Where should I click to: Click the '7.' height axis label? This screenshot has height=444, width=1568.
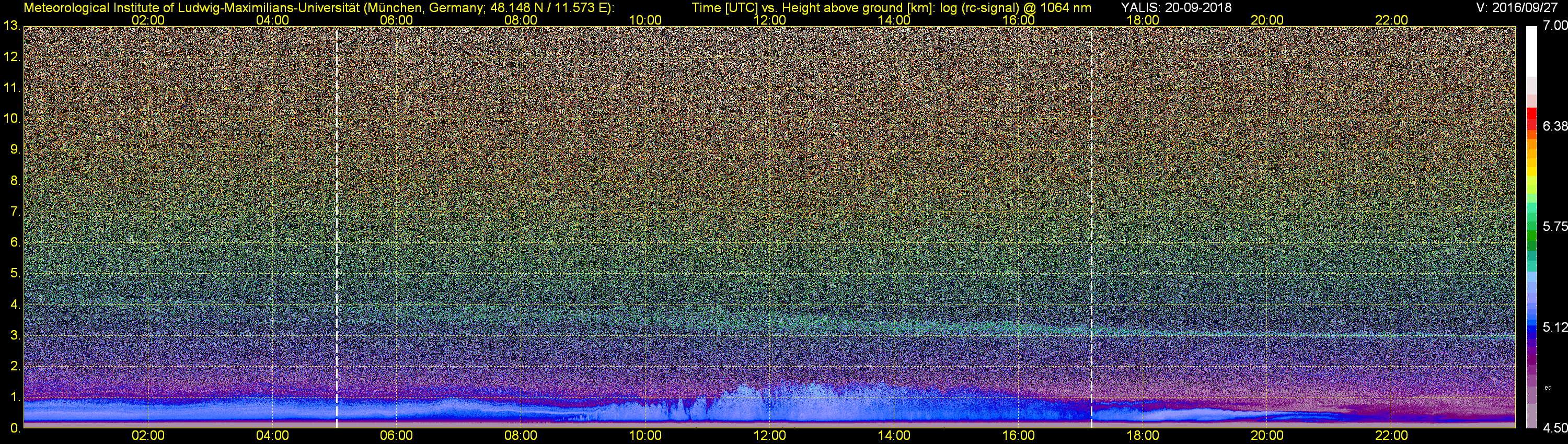(x=15, y=212)
